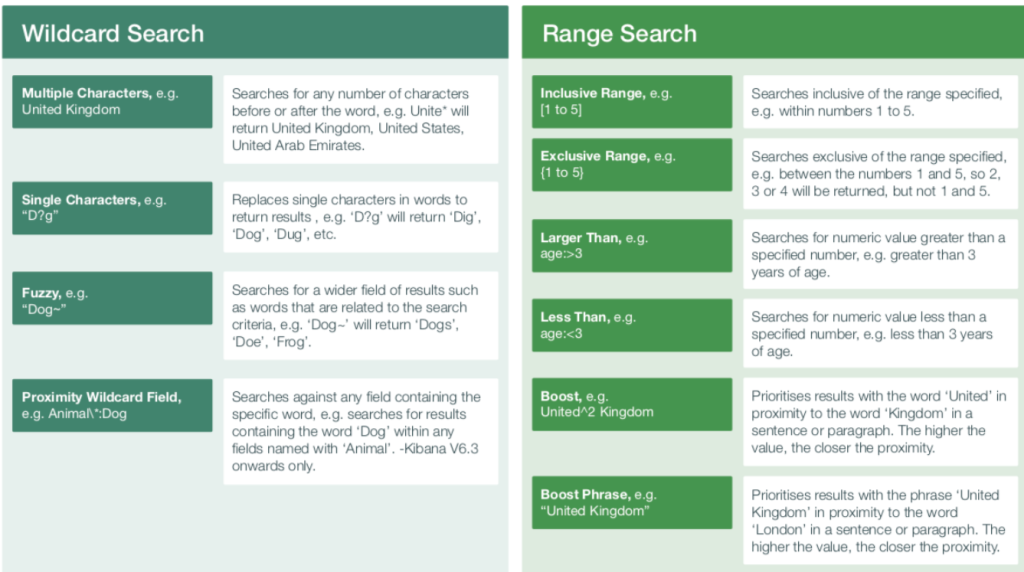The image size is (1024, 572).
Task: Click the Inclusive Range label box
Action: click(631, 101)
